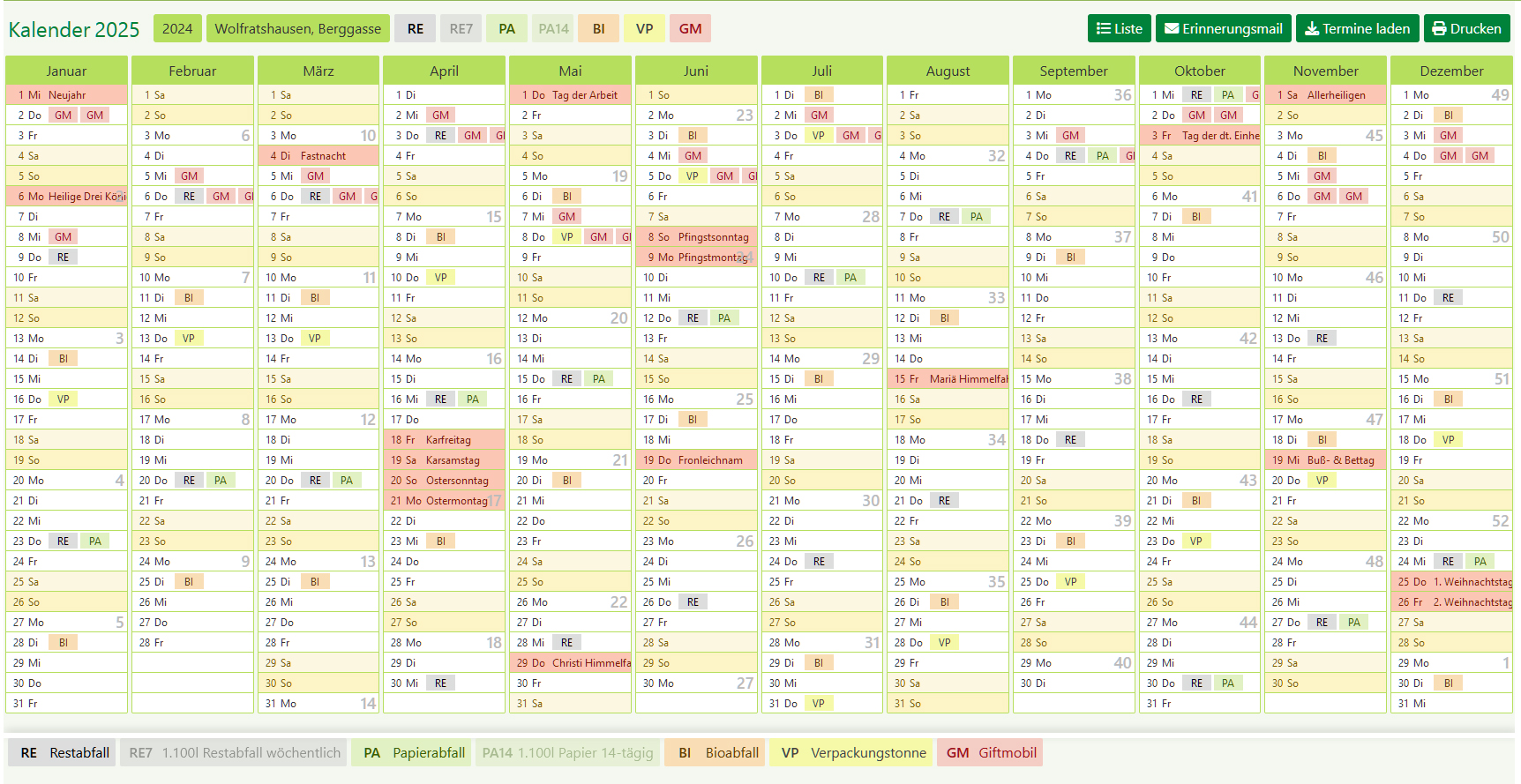
Task: Select Dezember 25 Do 1. Weihnachtstag
Action: tap(1452, 581)
